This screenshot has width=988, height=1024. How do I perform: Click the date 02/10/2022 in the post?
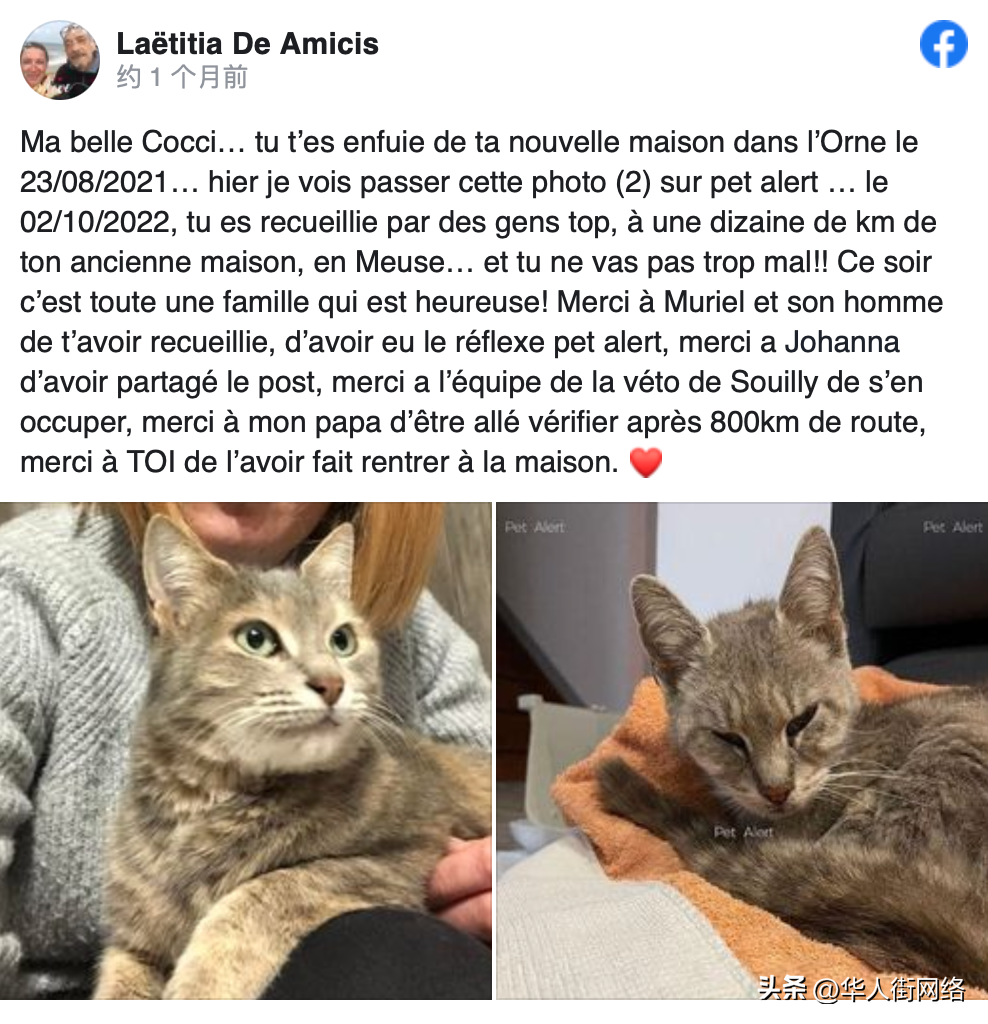pyautogui.click(x=95, y=222)
